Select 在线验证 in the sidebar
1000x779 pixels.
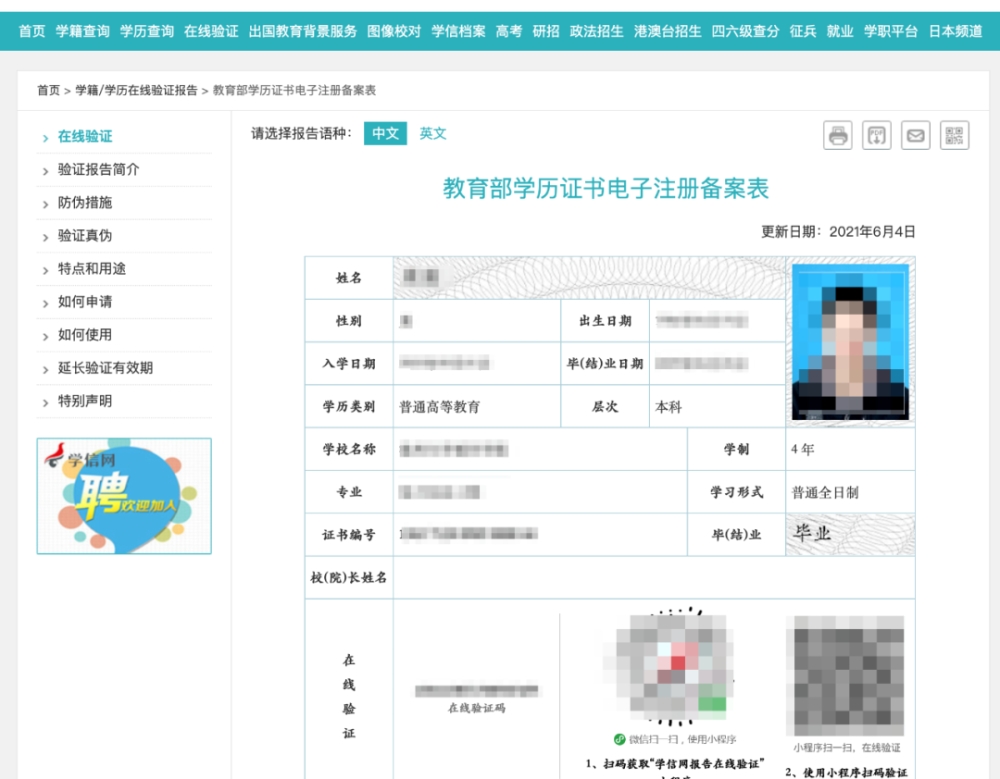click(x=85, y=136)
